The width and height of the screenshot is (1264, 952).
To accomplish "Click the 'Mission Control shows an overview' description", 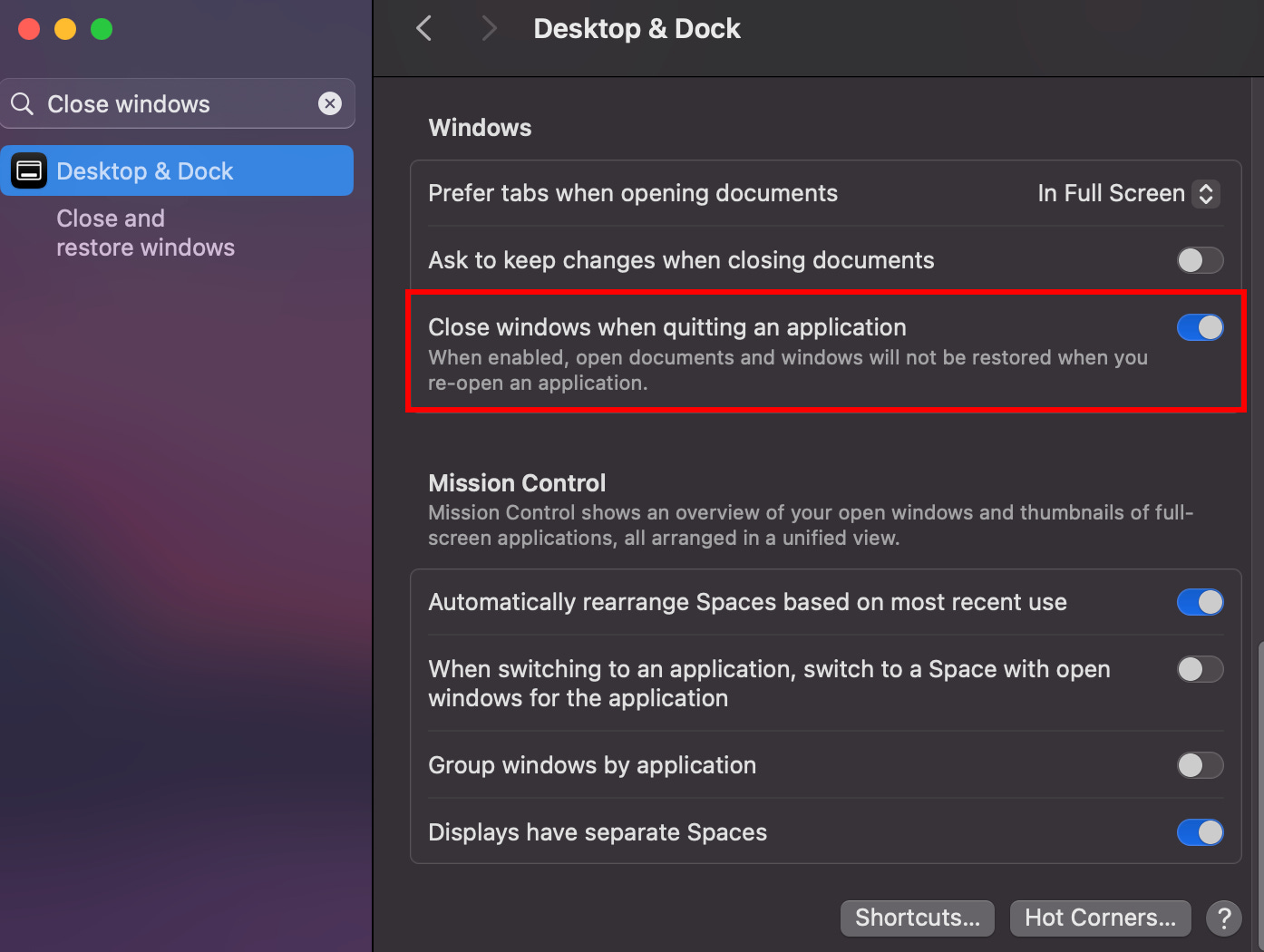I will (811, 525).
